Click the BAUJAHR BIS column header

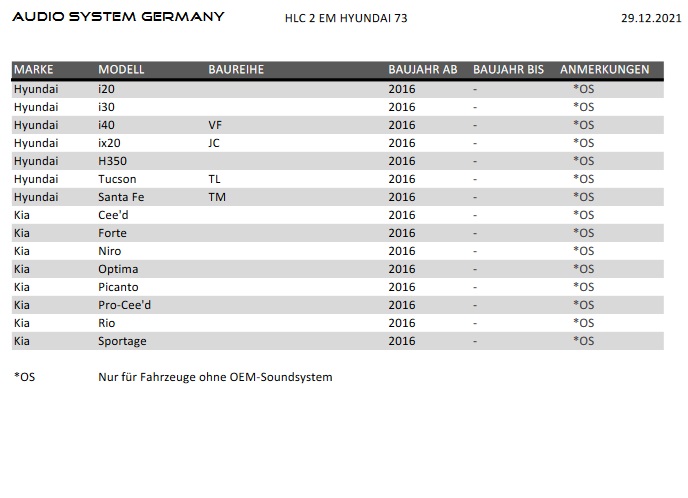coord(508,70)
